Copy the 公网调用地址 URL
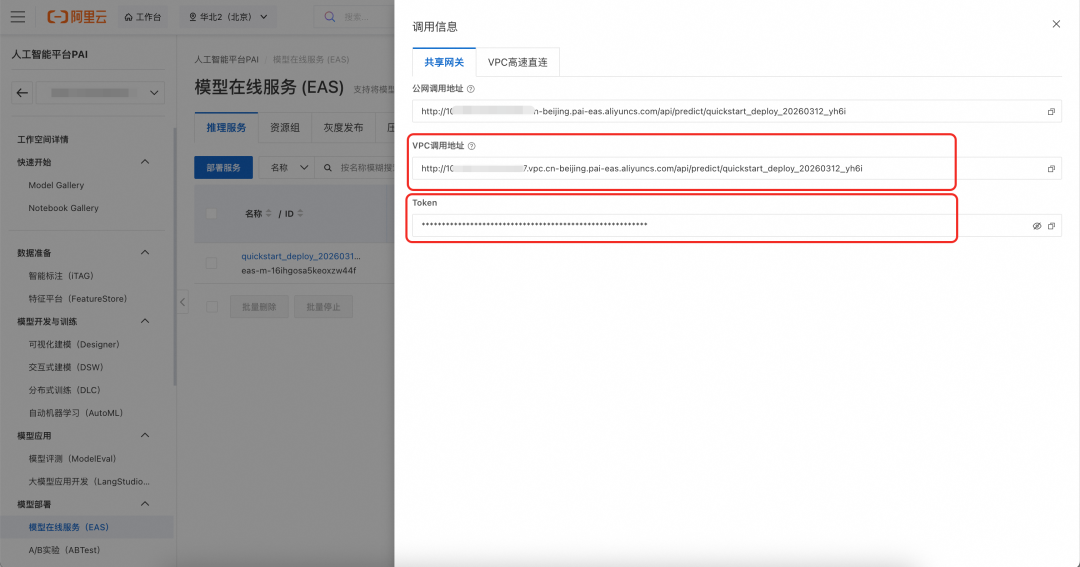 [1051, 112]
